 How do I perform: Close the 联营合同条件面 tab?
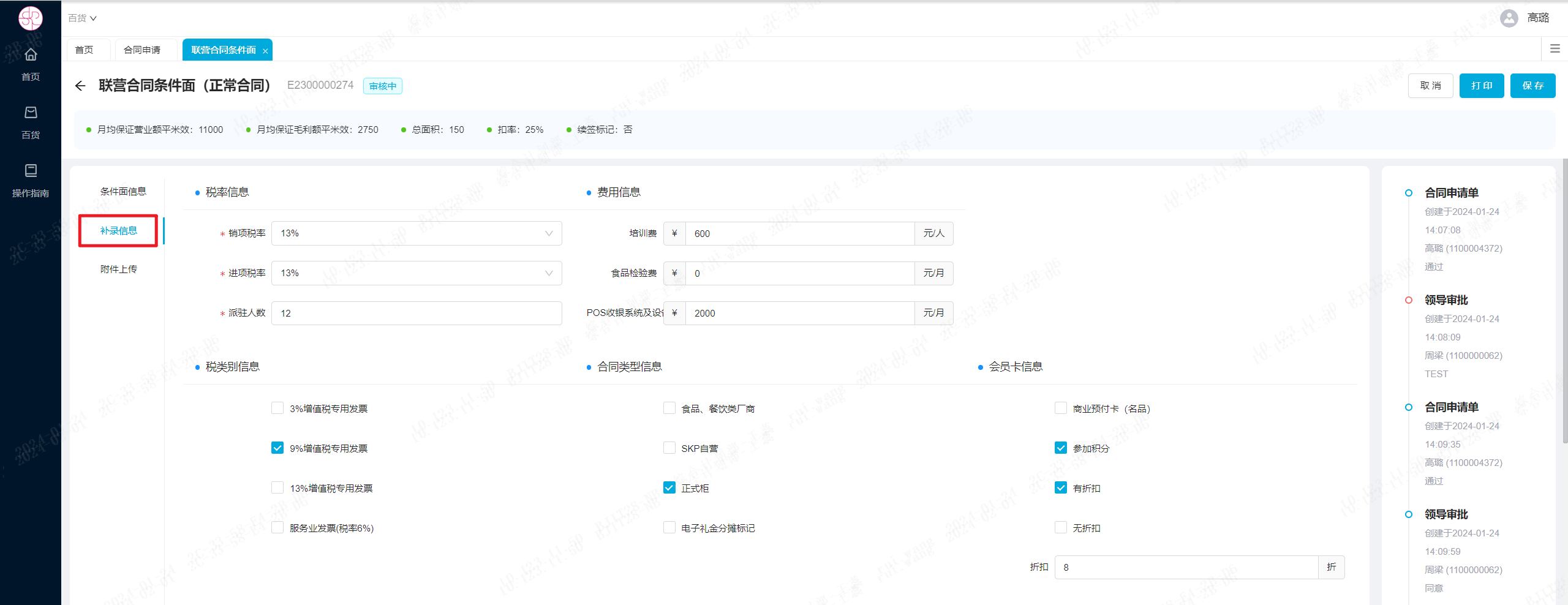point(265,51)
